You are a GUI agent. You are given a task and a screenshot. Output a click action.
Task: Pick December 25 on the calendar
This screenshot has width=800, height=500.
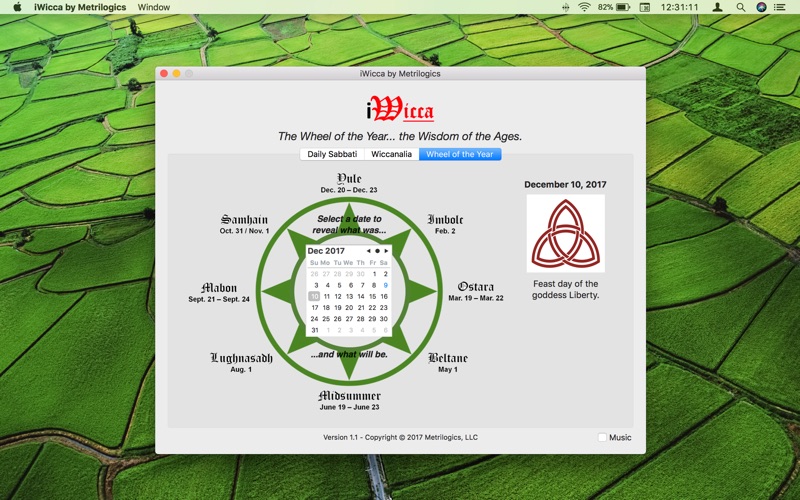click(326, 319)
